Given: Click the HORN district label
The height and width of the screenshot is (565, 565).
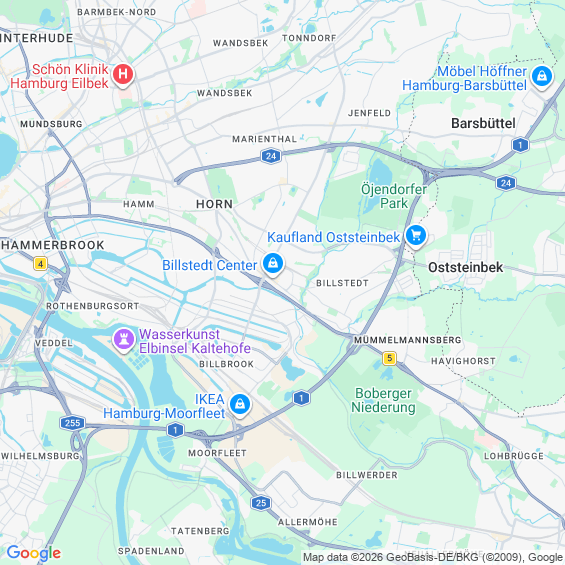Looking at the screenshot, I should coord(214,204).
